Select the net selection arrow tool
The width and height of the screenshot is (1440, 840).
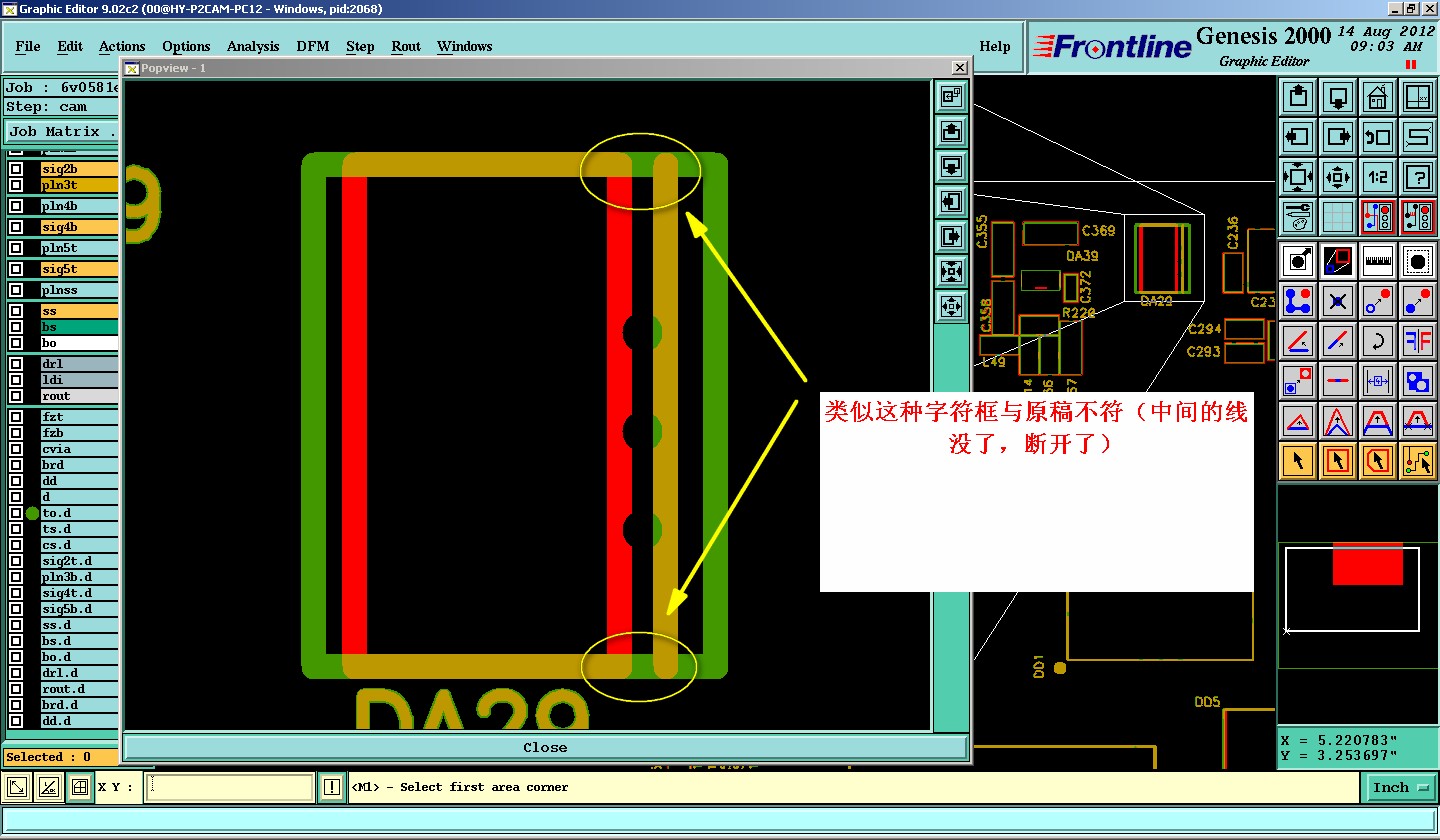coord(1418,461)
